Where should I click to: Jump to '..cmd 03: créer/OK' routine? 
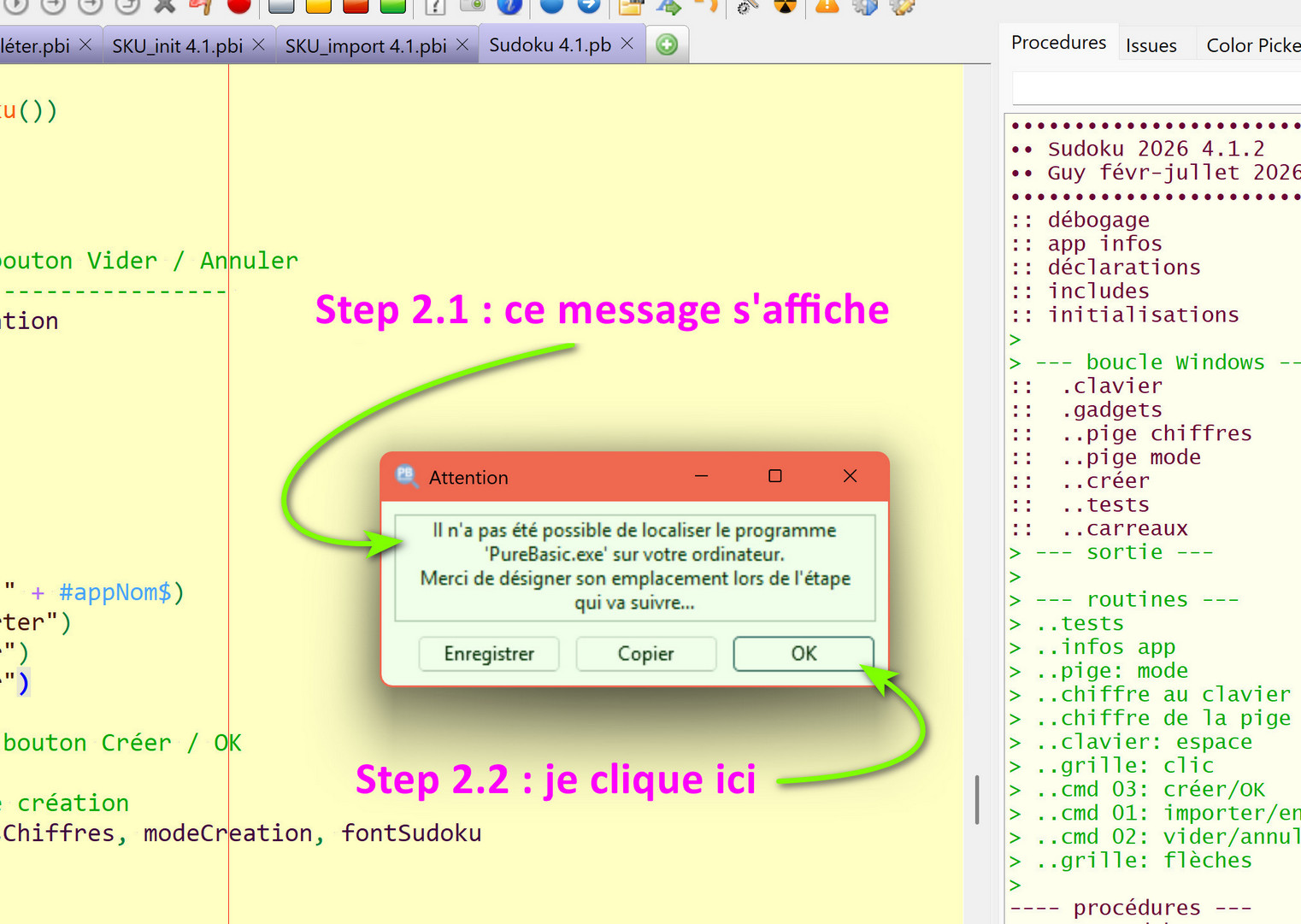(x=1150, y=790)
